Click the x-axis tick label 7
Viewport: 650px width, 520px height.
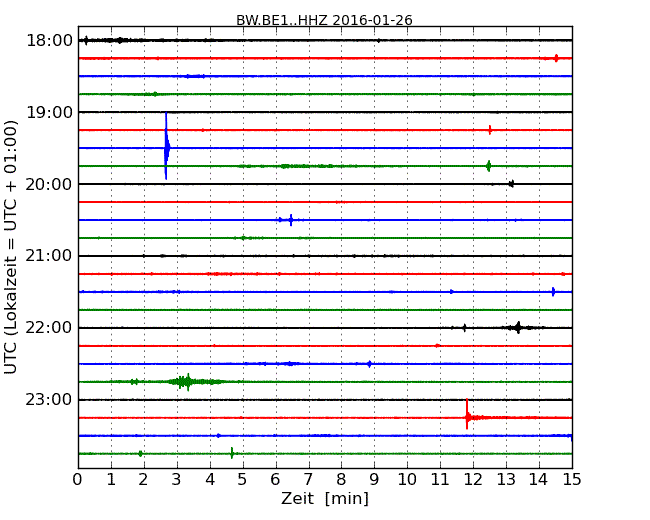click(x=308, y=480)
